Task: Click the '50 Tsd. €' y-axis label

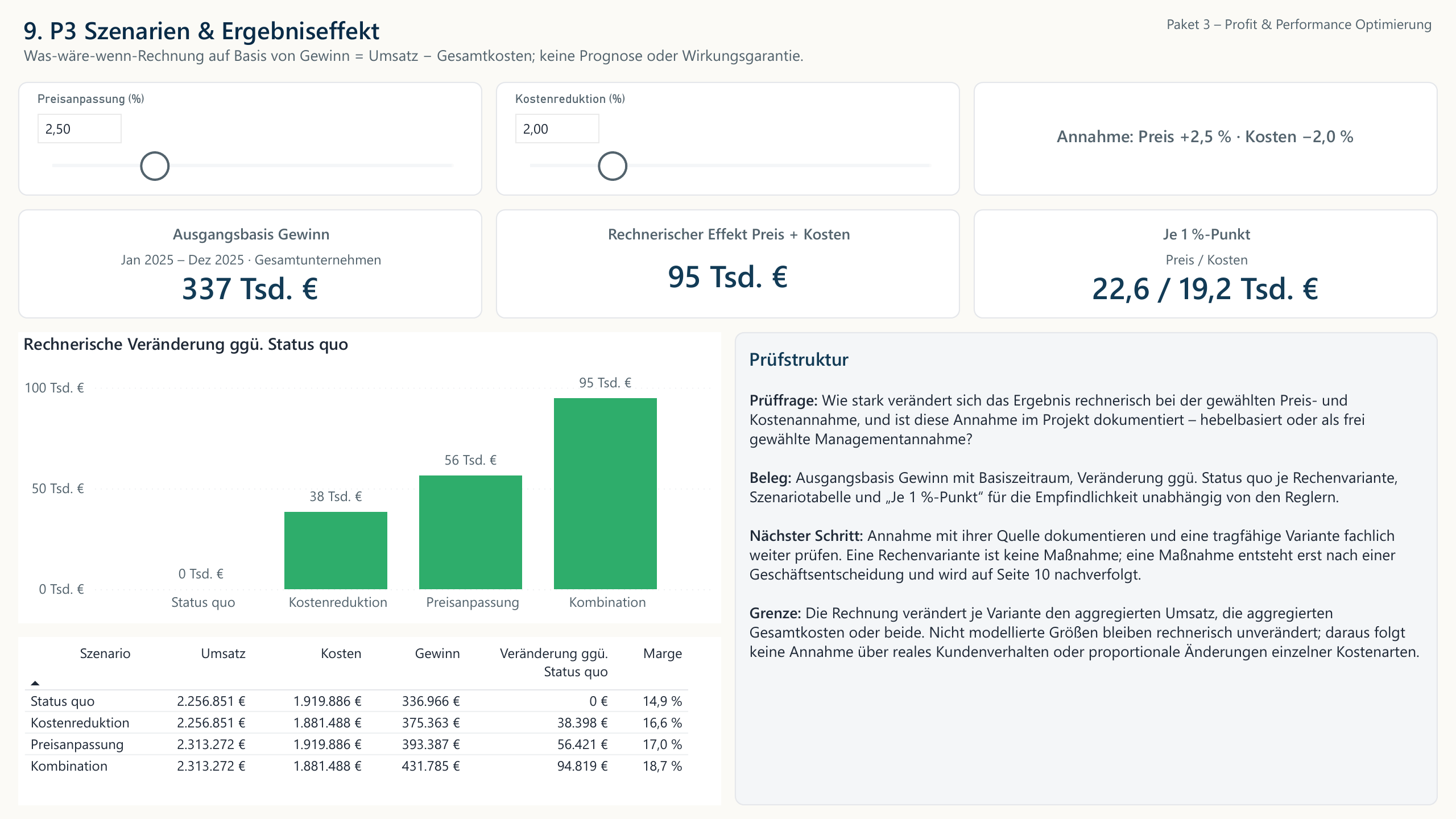Action: tap(57, 489)
